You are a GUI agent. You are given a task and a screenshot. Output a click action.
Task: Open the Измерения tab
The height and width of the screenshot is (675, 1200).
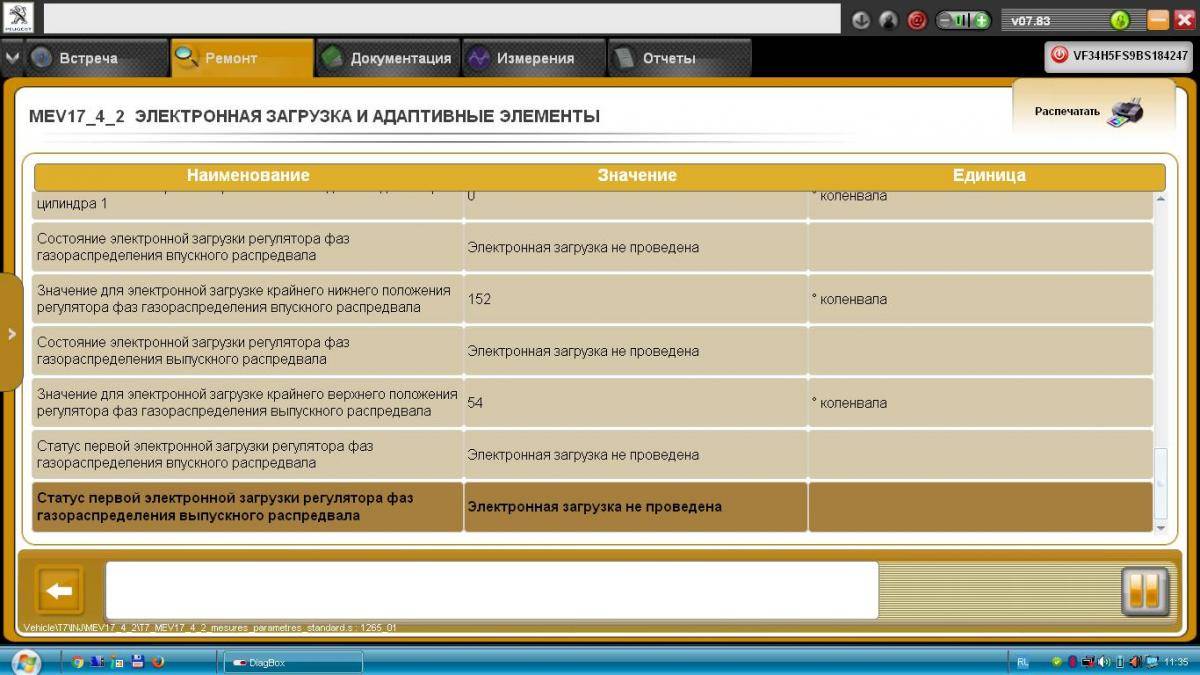(533, 59)
